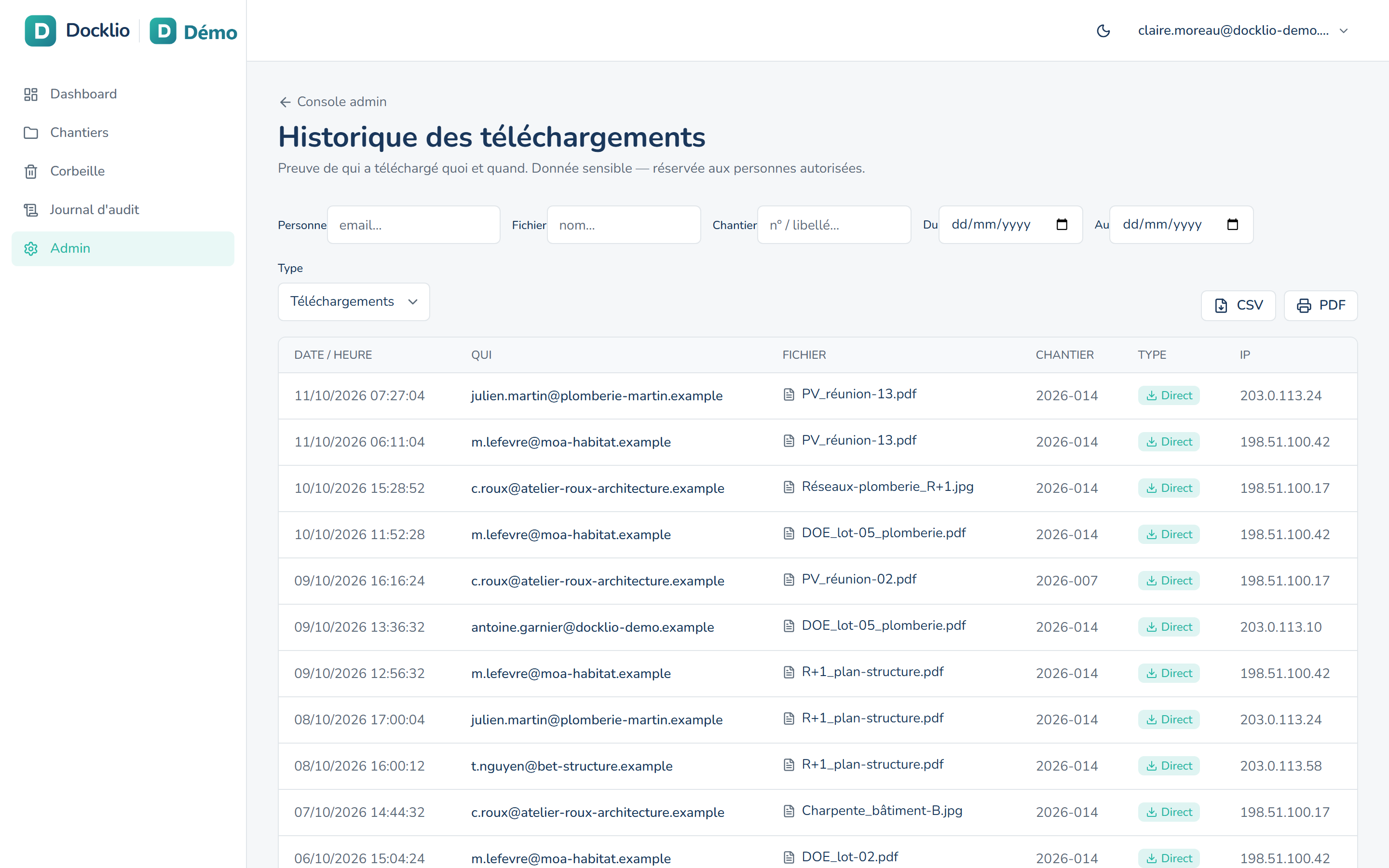This screenshot has width=1389, height=868.
Task: Click the Direct badge in the 11/10/2026 07:27:04 row
Action: (x=1169, y=395)
